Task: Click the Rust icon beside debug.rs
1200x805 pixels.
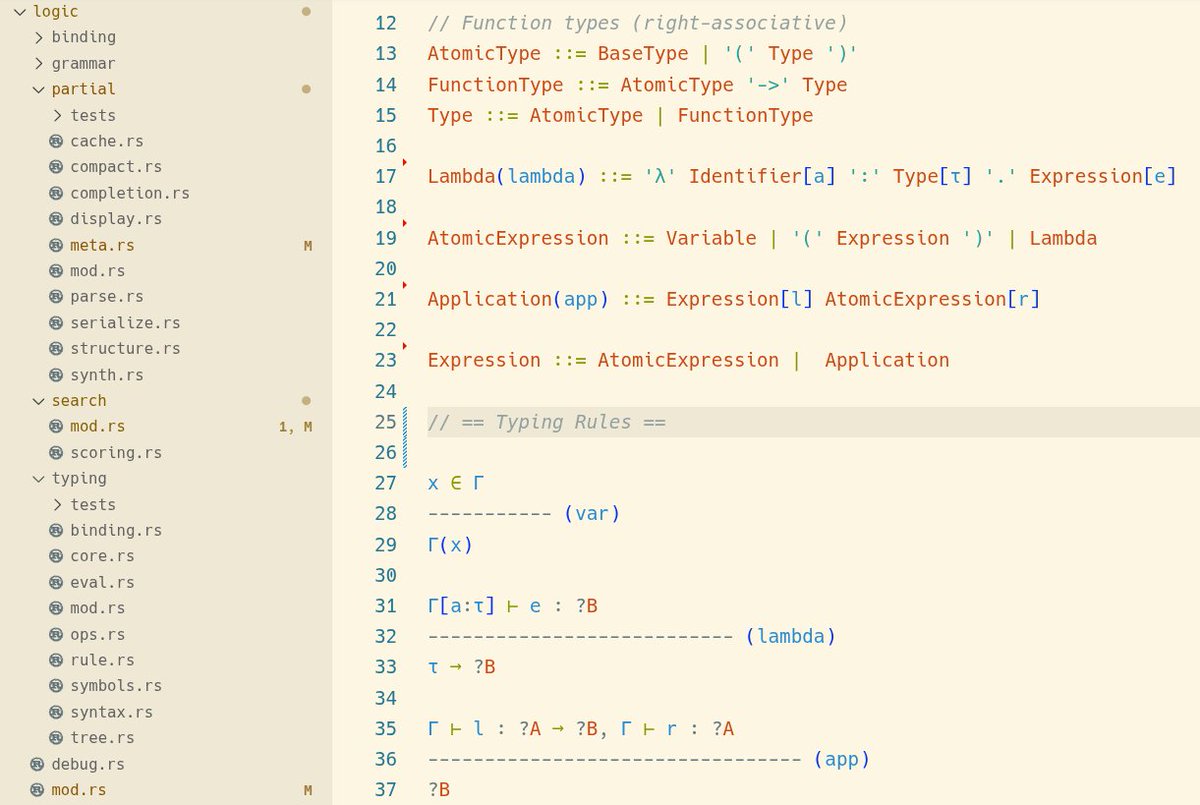Action: (x=37, y=765)
